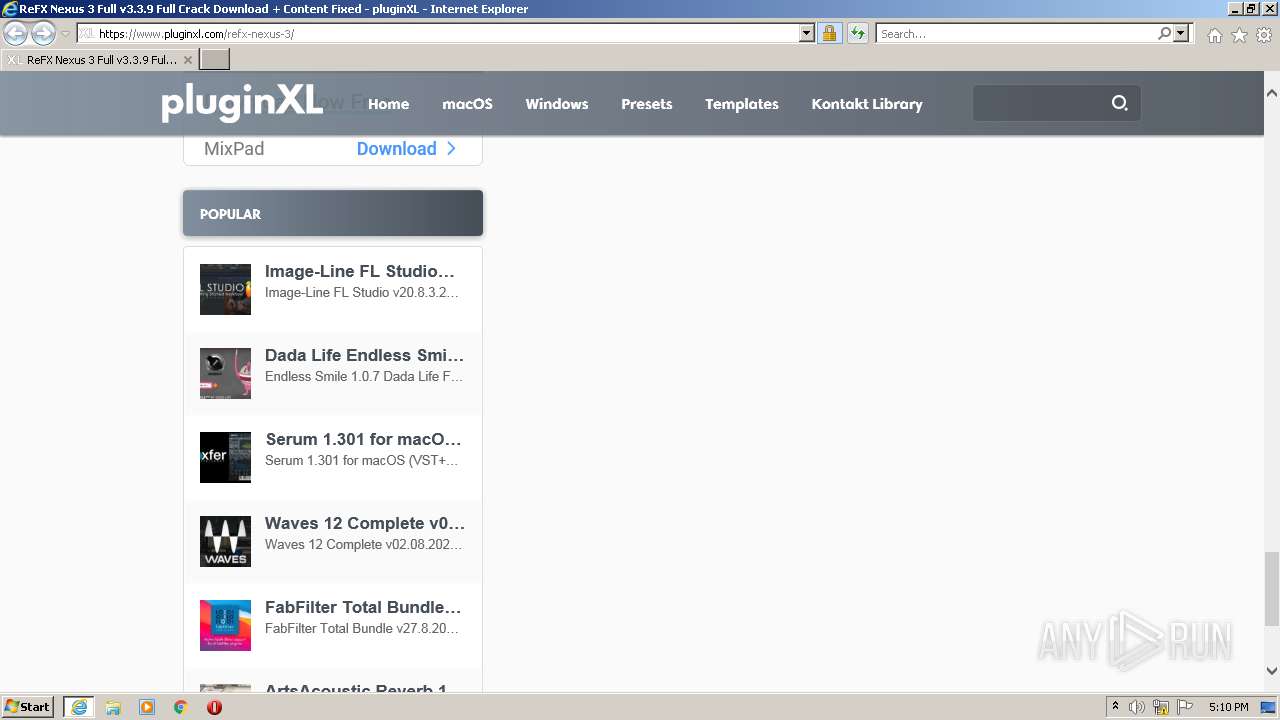Click the recent pages dropdown arrow
The height and width of the screenshot is (720, 1280).
[65, 34]
